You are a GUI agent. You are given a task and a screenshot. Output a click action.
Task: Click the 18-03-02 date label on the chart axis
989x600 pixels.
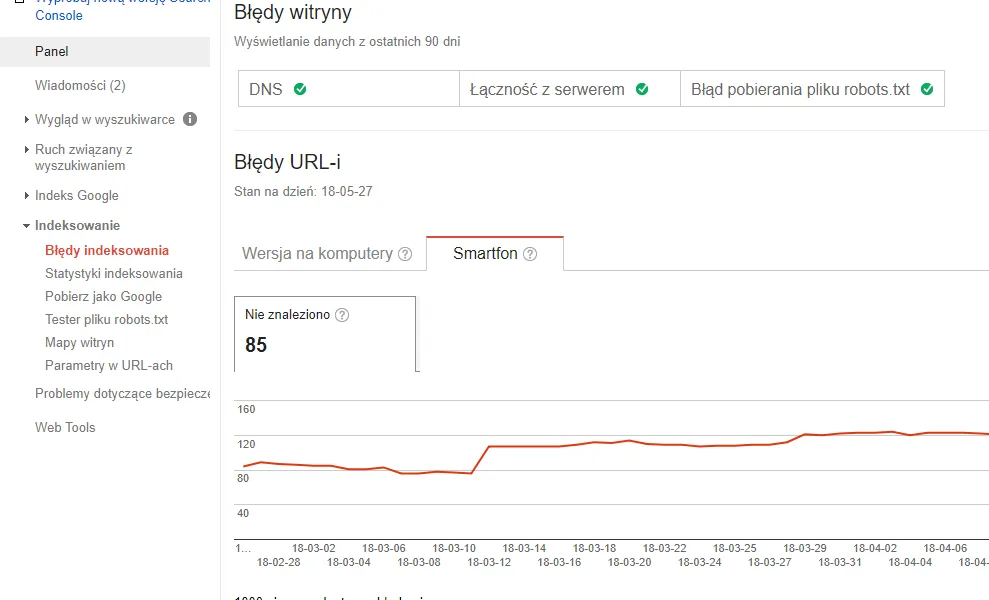tap(313, 548)
